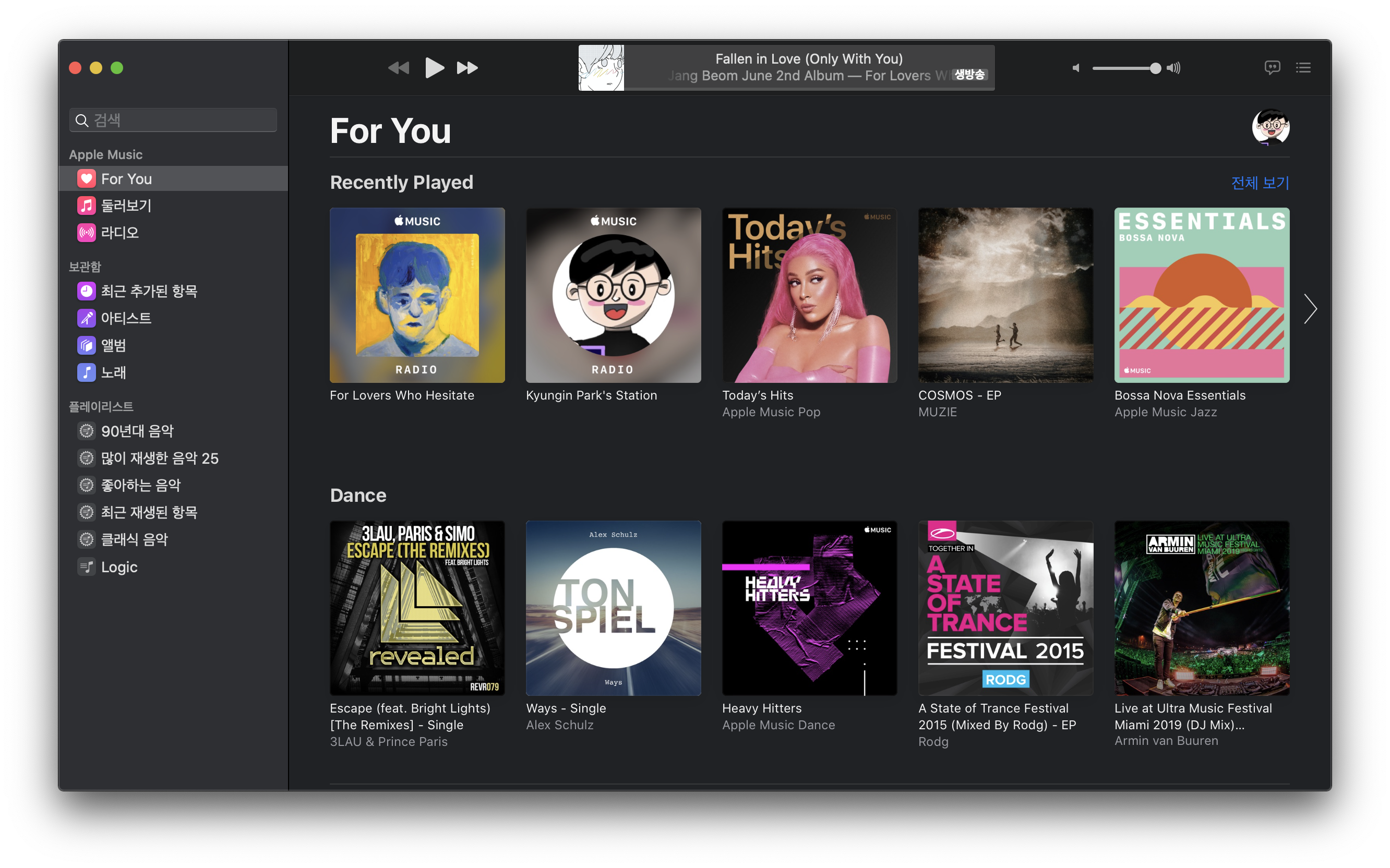Open the 라디오 radio section
The height and width of the screenshot is (868, 1390).
(119, 233)
